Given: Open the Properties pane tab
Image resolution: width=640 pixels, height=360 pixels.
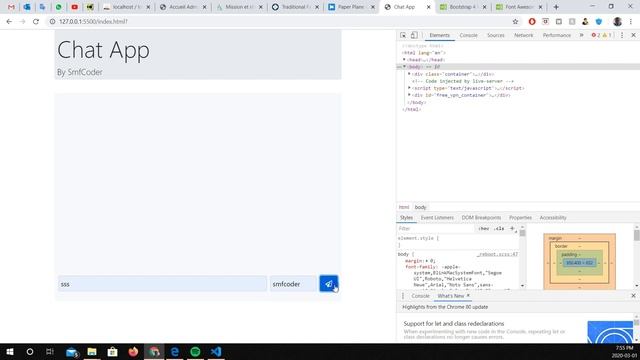Looking at the screenshot, I should 520,218.
